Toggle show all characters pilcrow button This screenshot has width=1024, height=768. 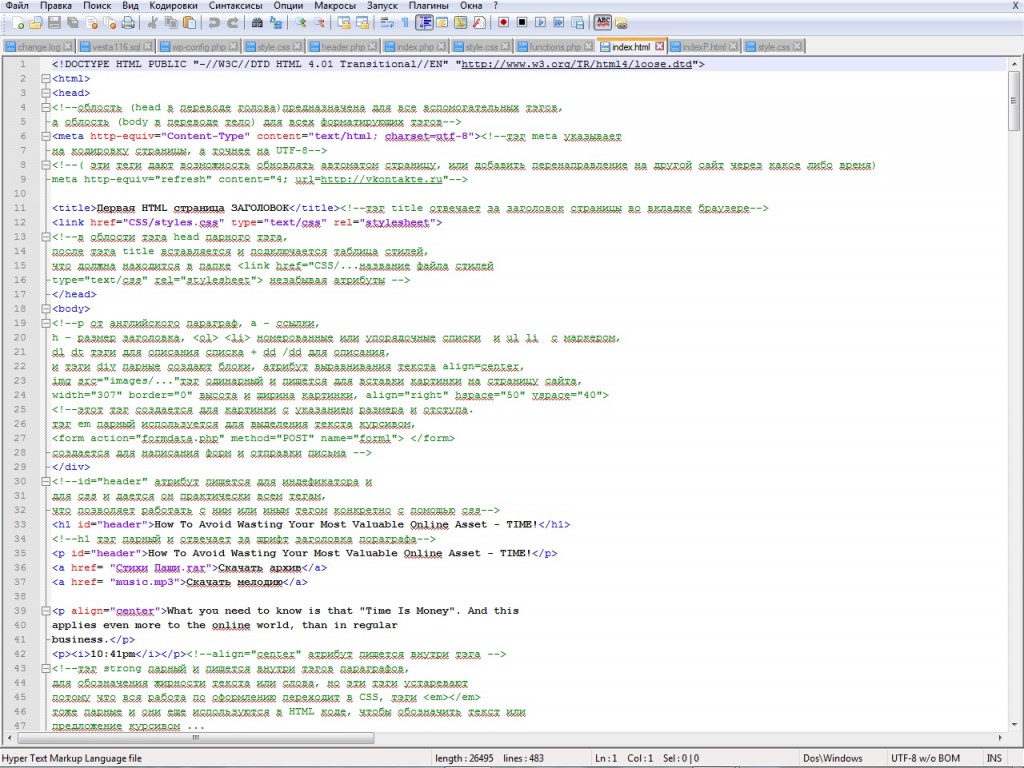[x=405, y=23]
